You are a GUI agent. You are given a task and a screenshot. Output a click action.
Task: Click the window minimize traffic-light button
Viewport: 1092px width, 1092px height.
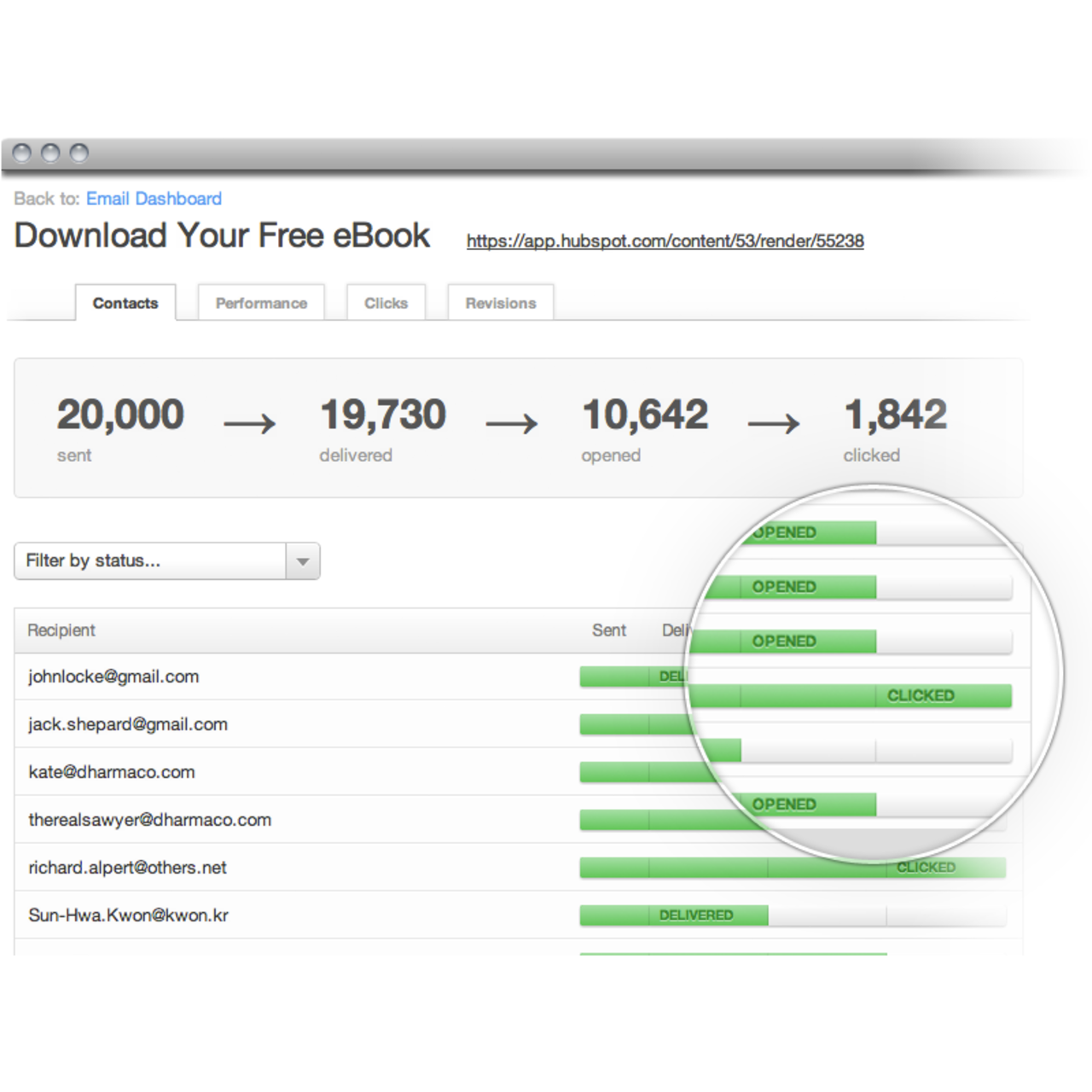click(x=51, y=154)
